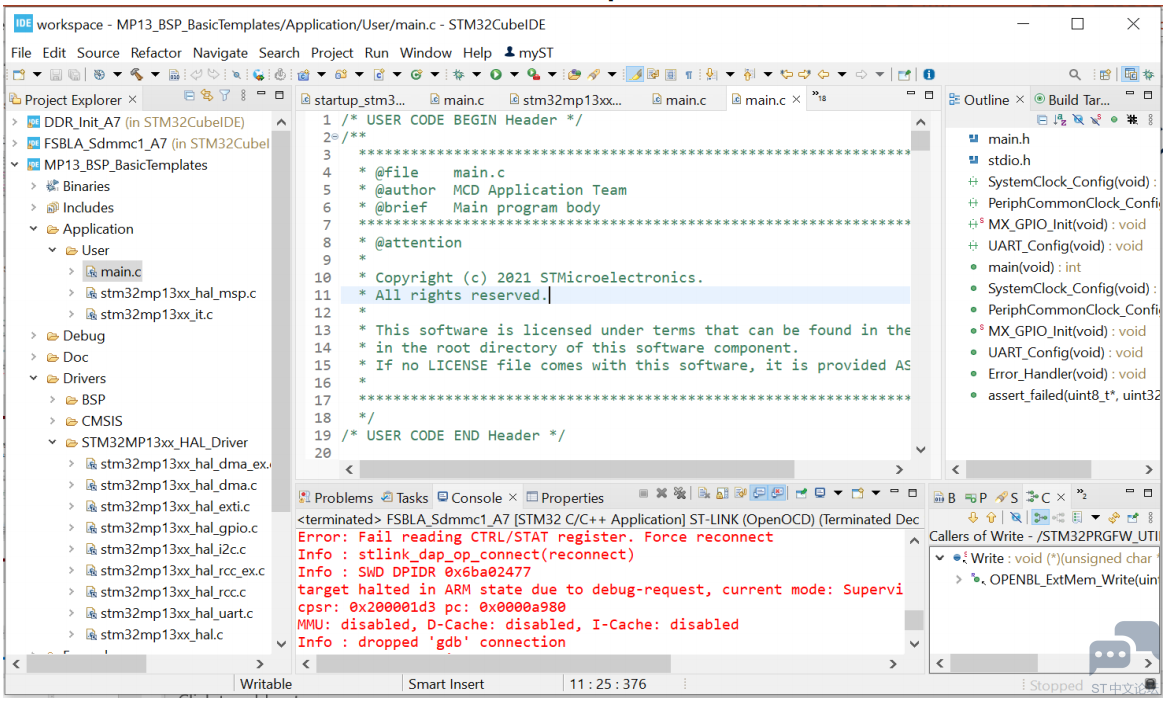Open the Navigate menu
Viewport: 1168px width, 704px height.
click(220, 53)
